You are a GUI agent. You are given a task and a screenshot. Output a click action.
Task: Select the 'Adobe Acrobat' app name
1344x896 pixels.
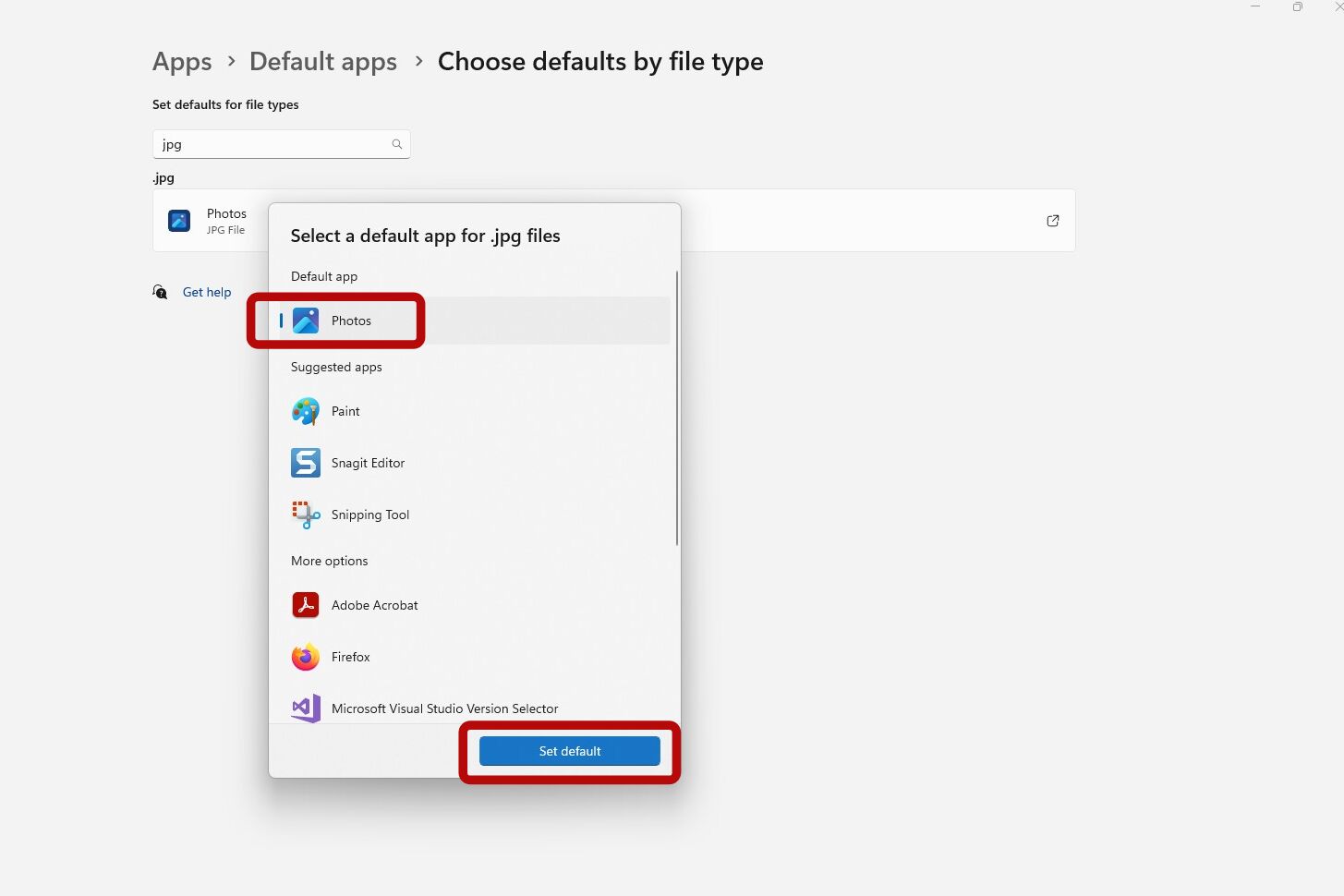tap(375, 605)
